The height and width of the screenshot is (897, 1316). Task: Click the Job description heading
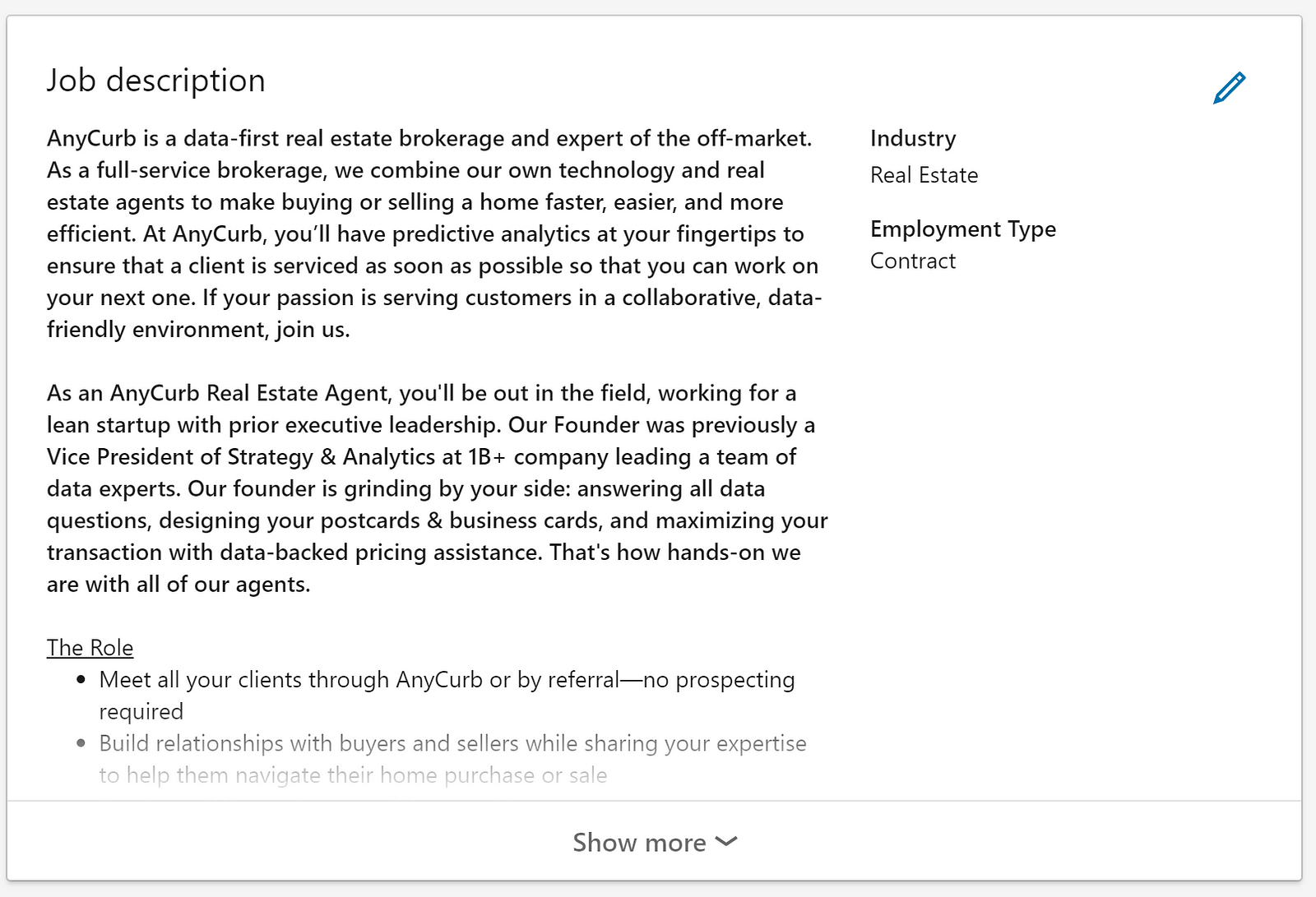click(x=156, y=81)
